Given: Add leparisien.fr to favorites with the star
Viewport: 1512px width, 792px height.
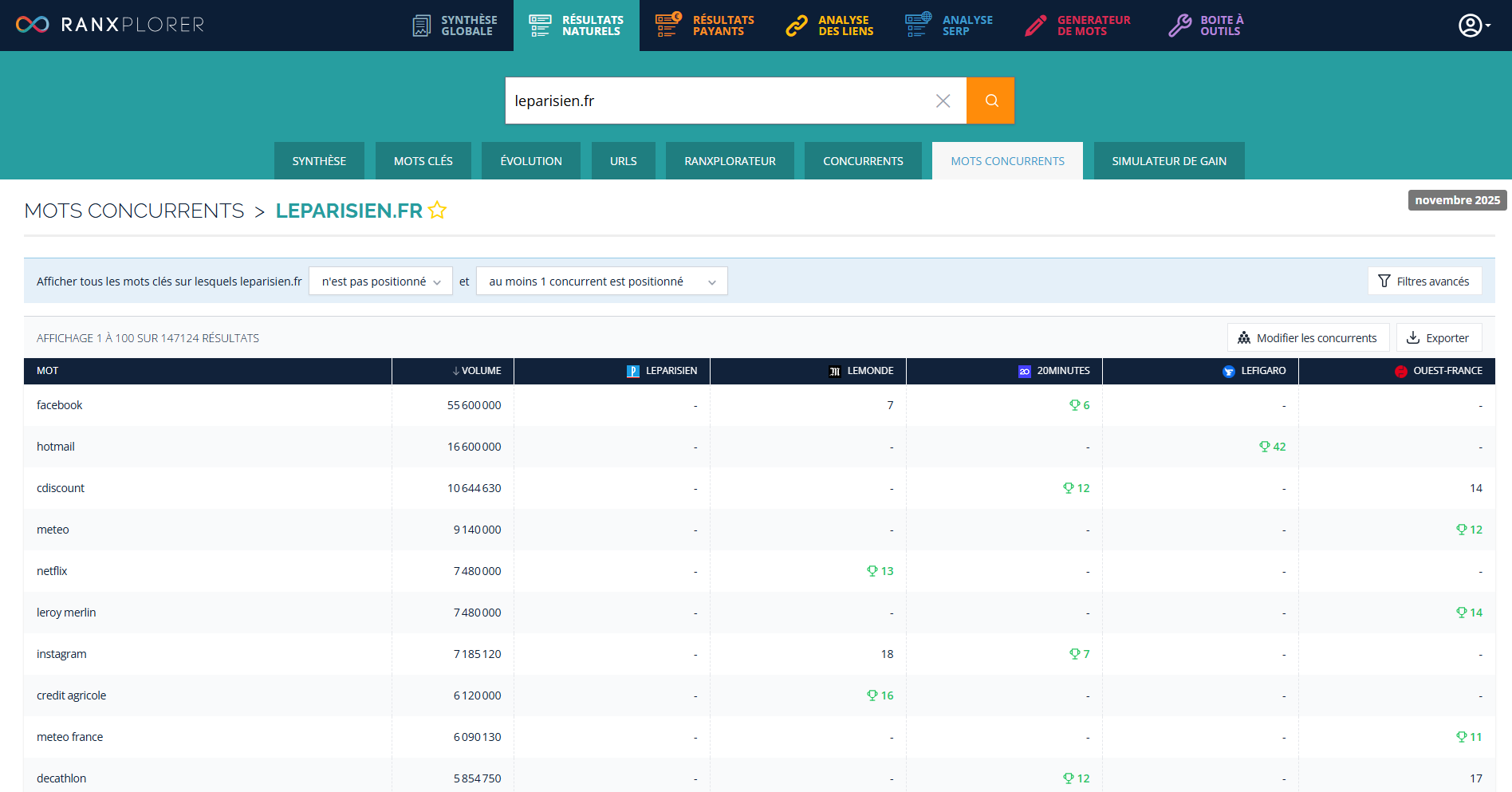Looking at the screenshot, I should pos(437,211).
